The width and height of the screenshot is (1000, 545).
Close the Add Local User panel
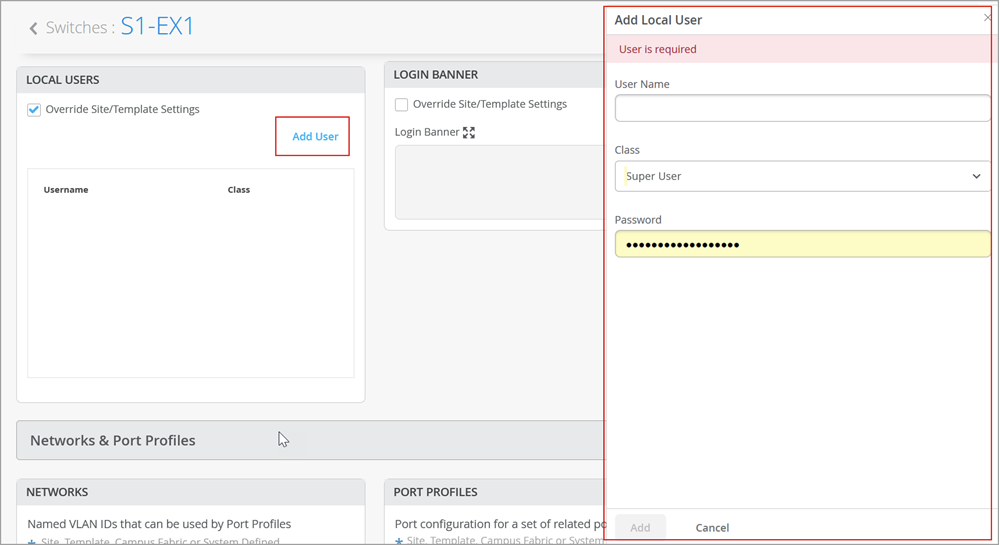[987, 18]
